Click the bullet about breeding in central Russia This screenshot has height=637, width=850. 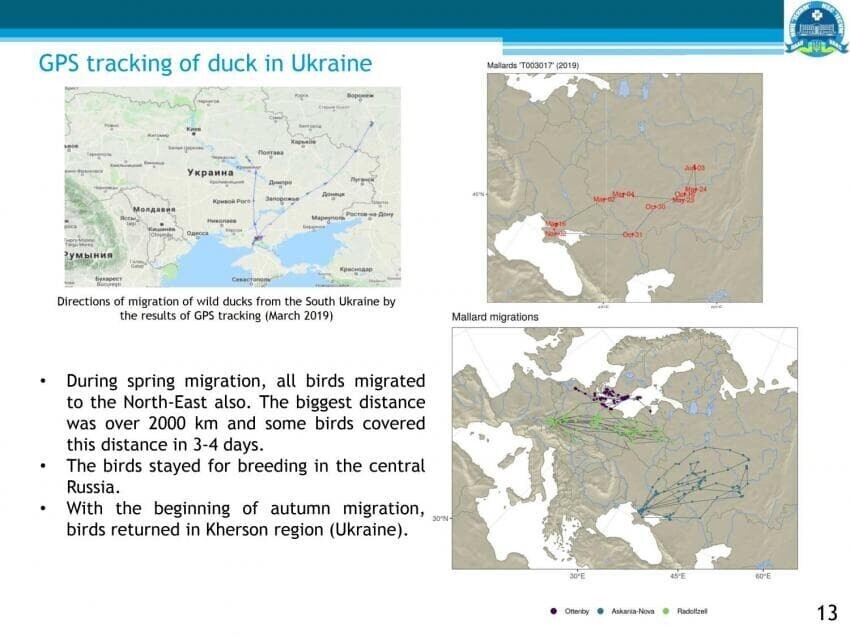[246, 476]
